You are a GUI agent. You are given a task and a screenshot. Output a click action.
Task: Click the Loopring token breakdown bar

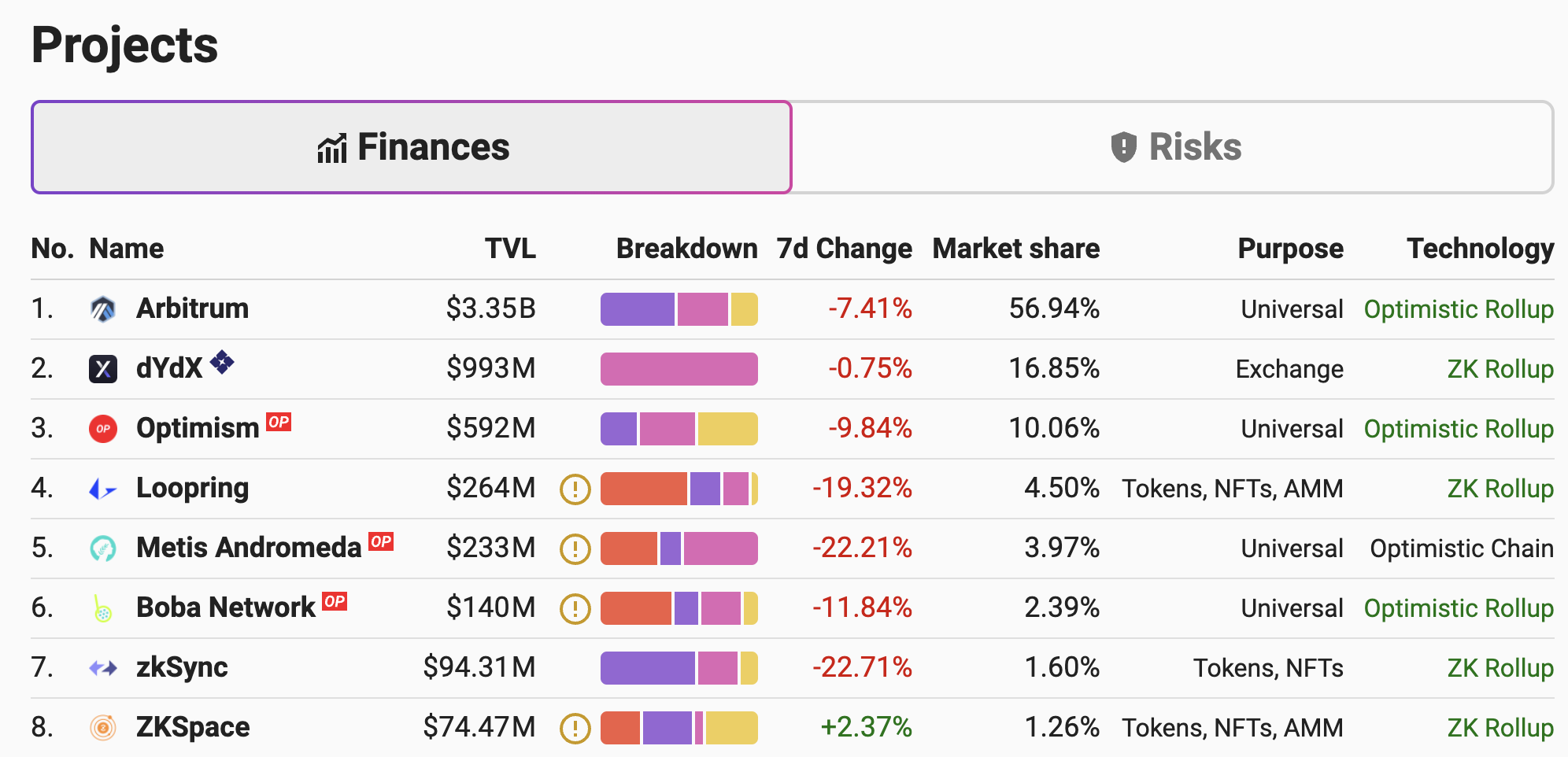(x=679, y=489)
